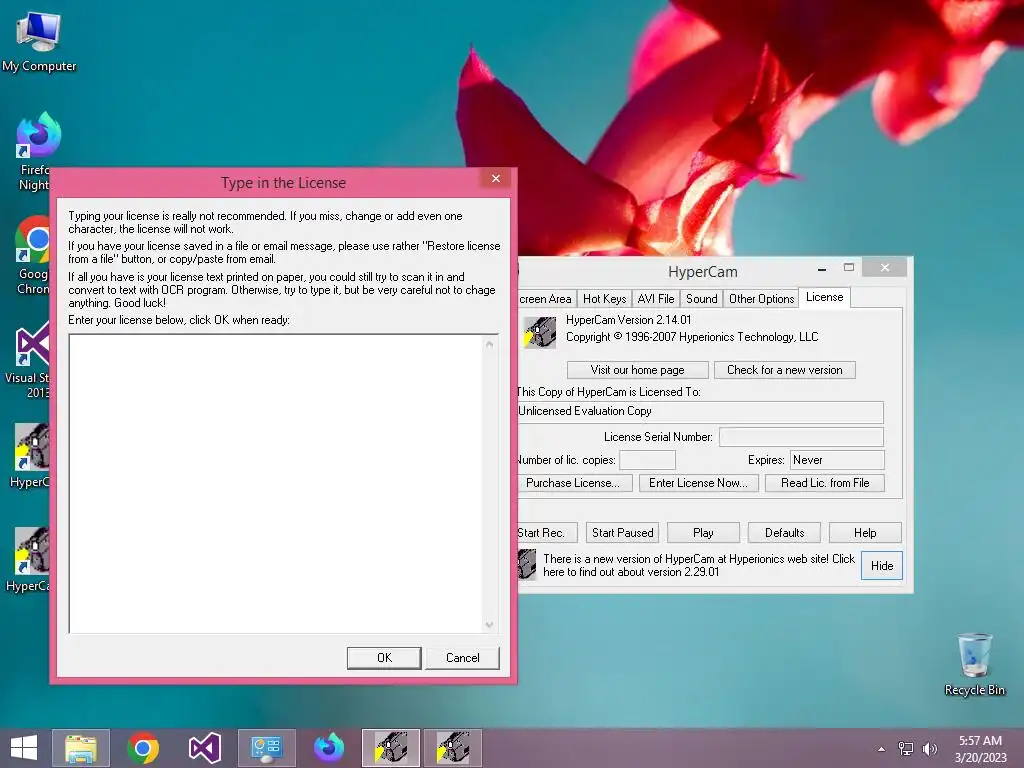This screenshot has width=1024, height=768.
Task: Click Visit our home page button
Action: coord(637,370)
